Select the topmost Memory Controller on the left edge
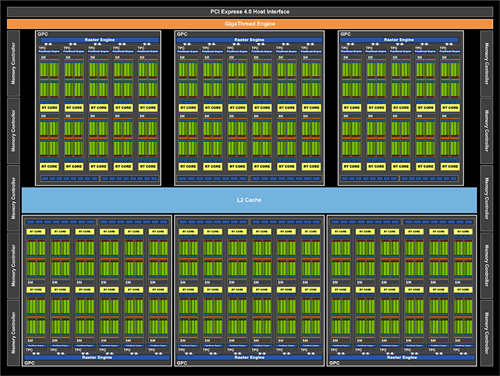 (13, 63)
